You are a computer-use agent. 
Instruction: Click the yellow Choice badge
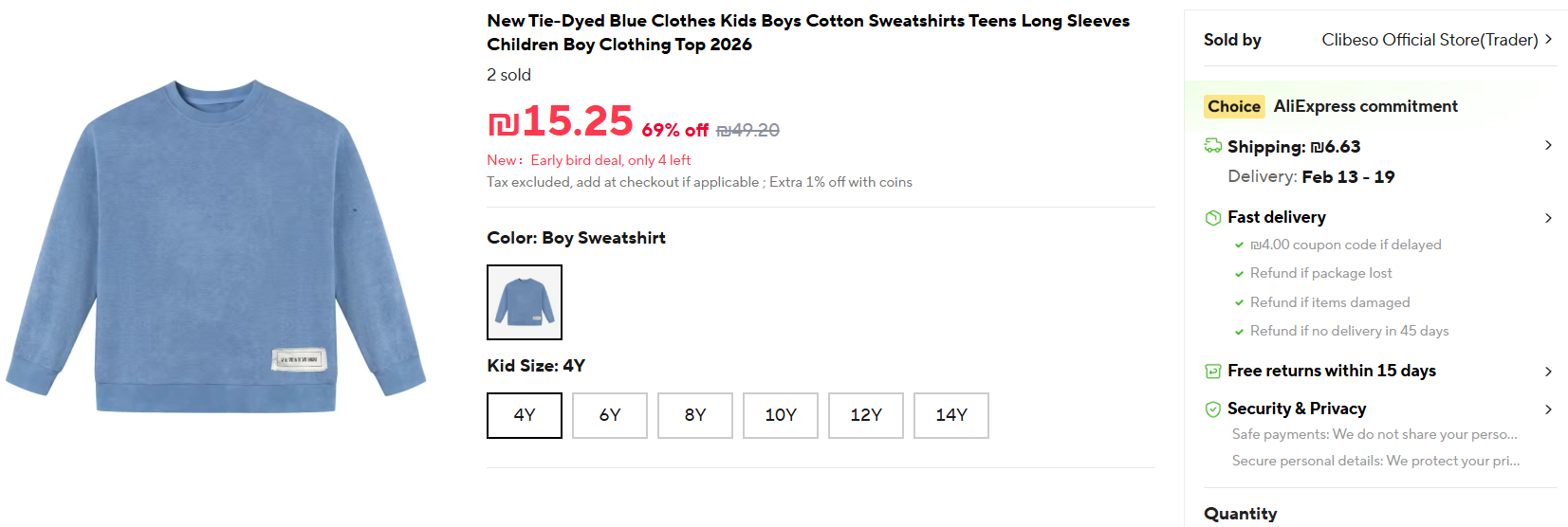[1234, 106]
